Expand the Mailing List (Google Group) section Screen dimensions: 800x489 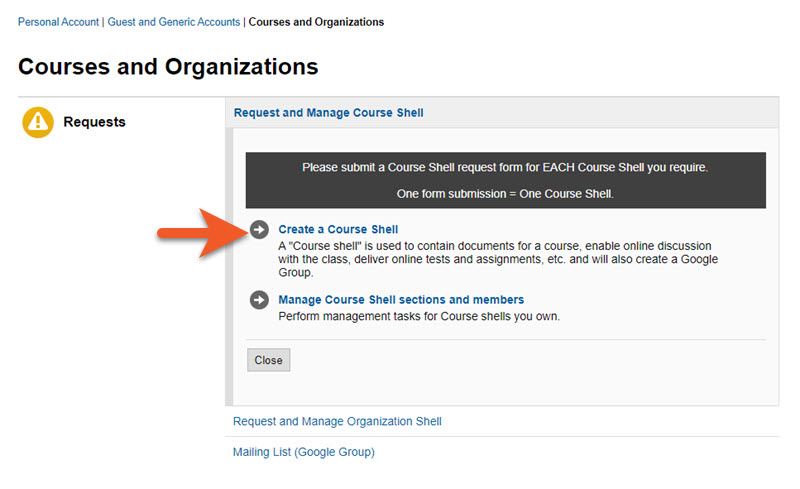tap(304, 452)
